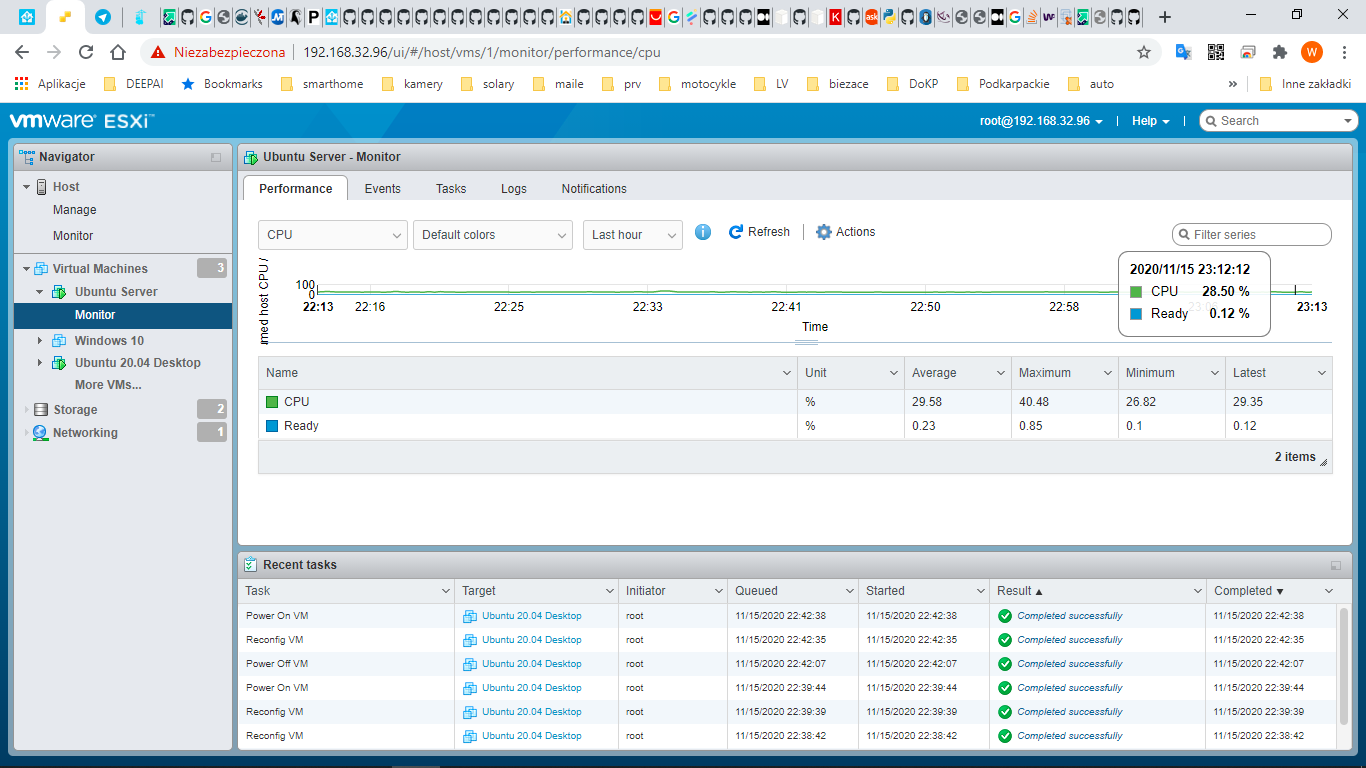Viewport: 1366px width, 768px height.
Task: Minimize the Recent tasks panel
Action: click(x=1336, y=565)
